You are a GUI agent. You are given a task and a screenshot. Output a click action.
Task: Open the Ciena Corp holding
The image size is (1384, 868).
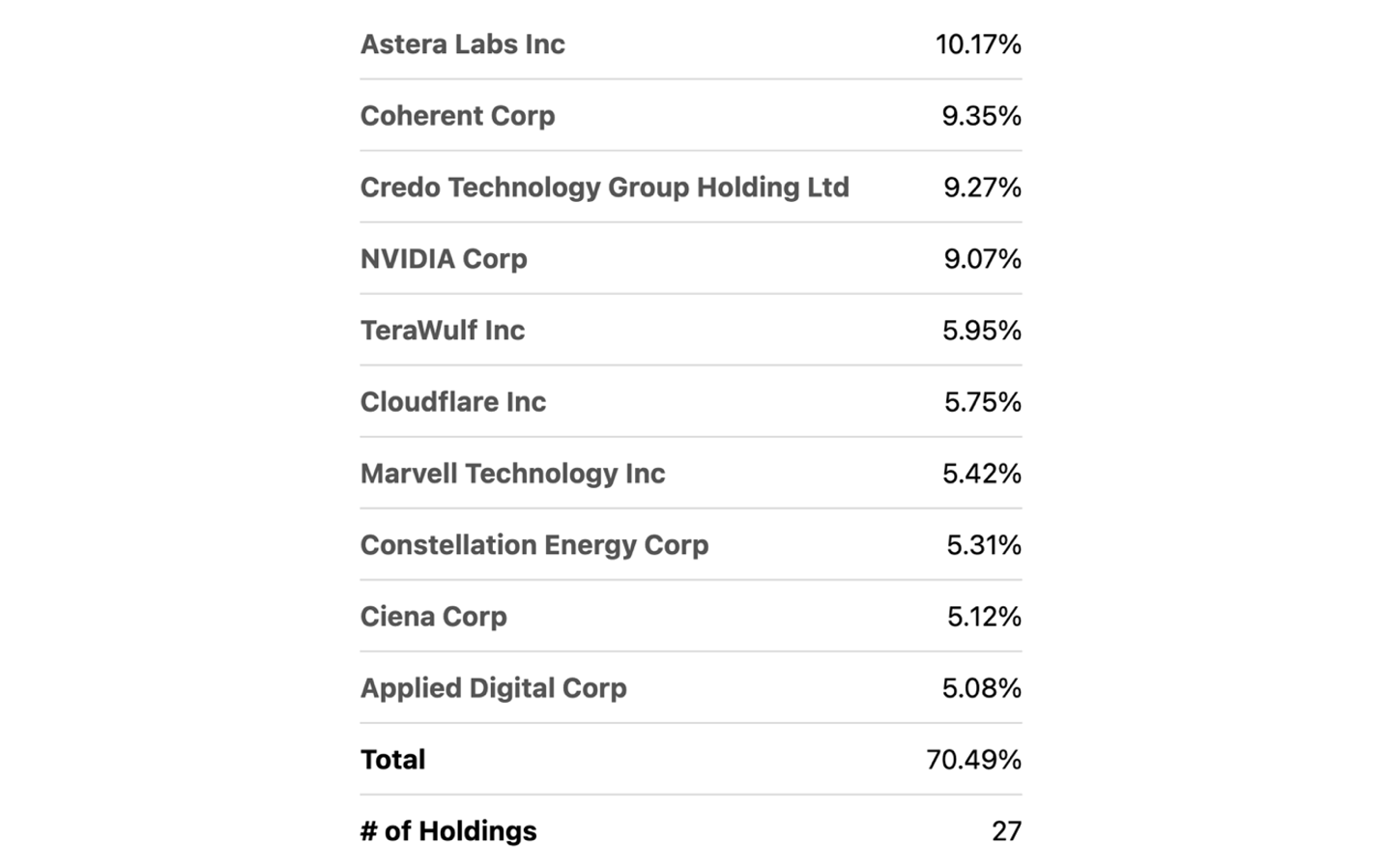click(x=433, y=617)
